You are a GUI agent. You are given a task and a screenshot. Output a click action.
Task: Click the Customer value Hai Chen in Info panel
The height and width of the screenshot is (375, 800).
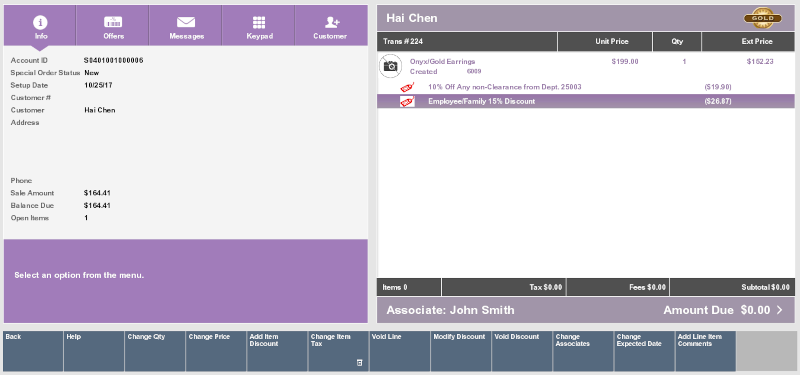(100, 110)
